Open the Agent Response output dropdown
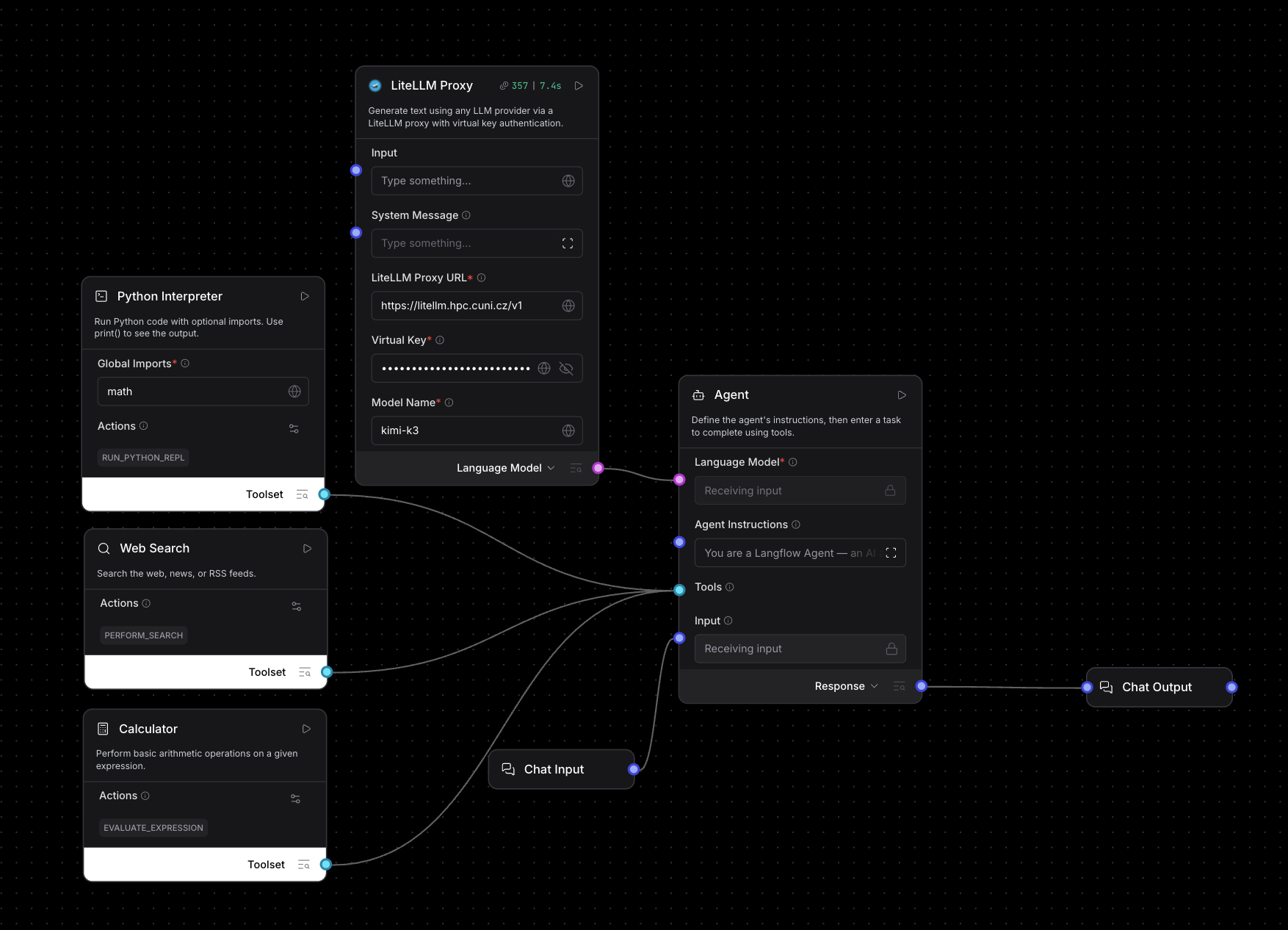Viewport: 1288px width, 930px height. [x=846, y=686]
